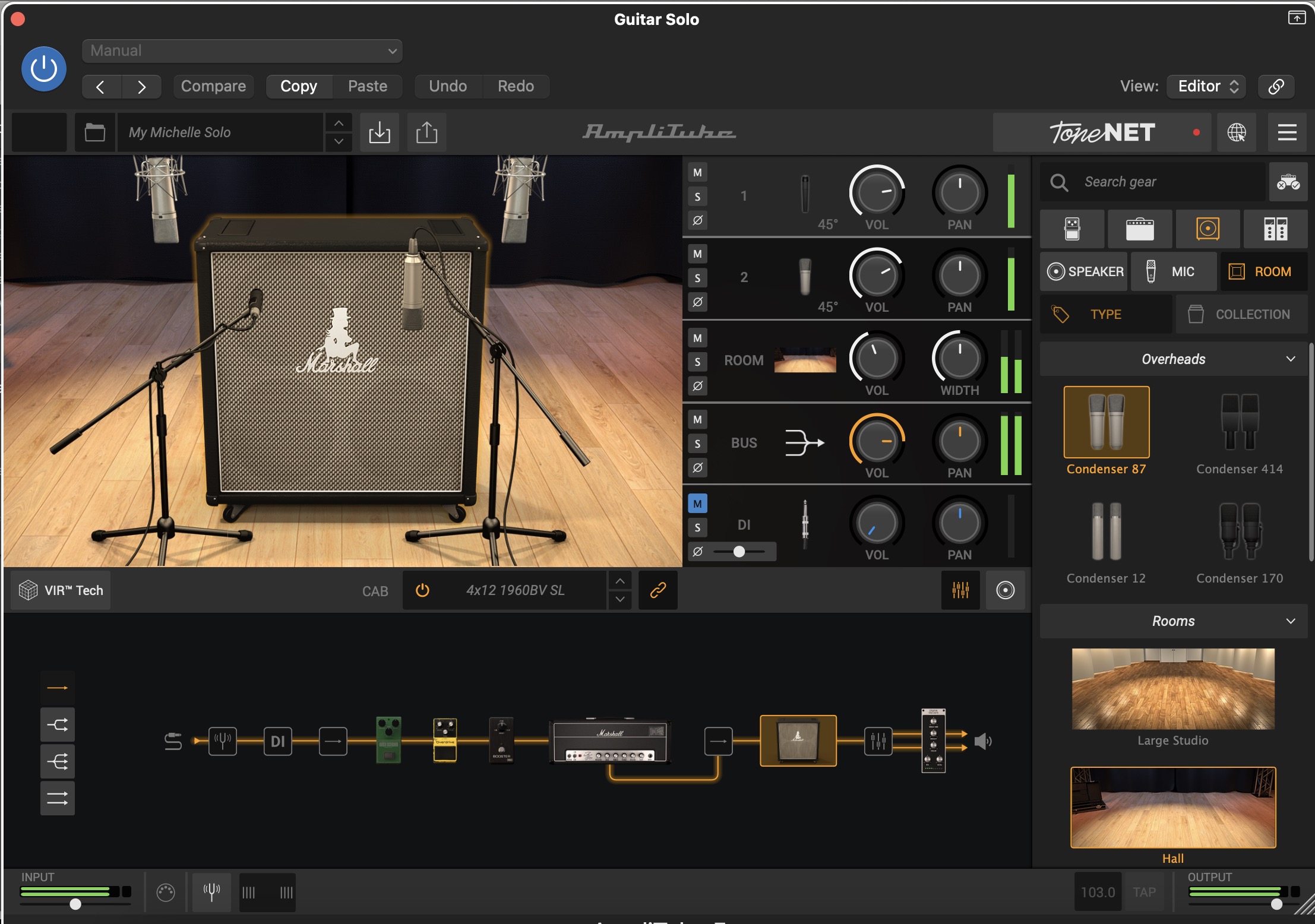Select the TYPE filter tab
This screenshot has height=924, width=1315.
1106,314
